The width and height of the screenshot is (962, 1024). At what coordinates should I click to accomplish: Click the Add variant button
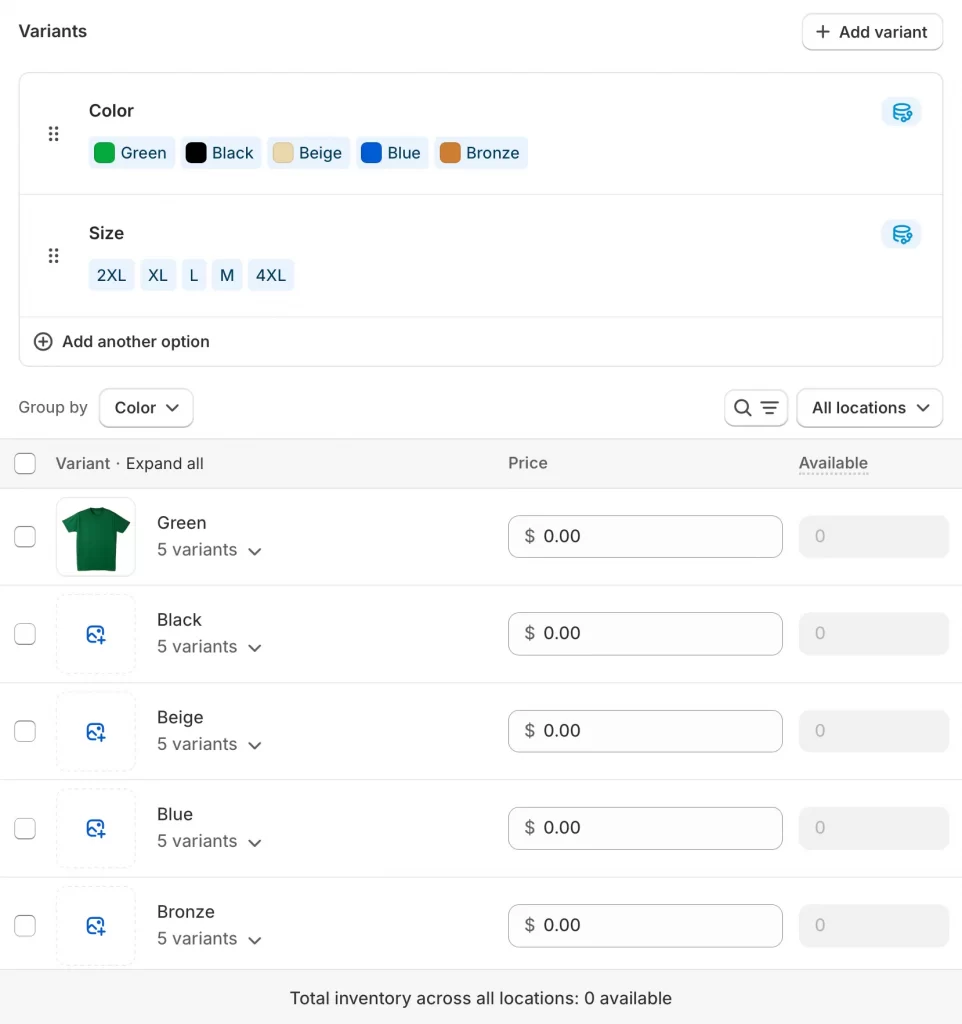(871, 31)
